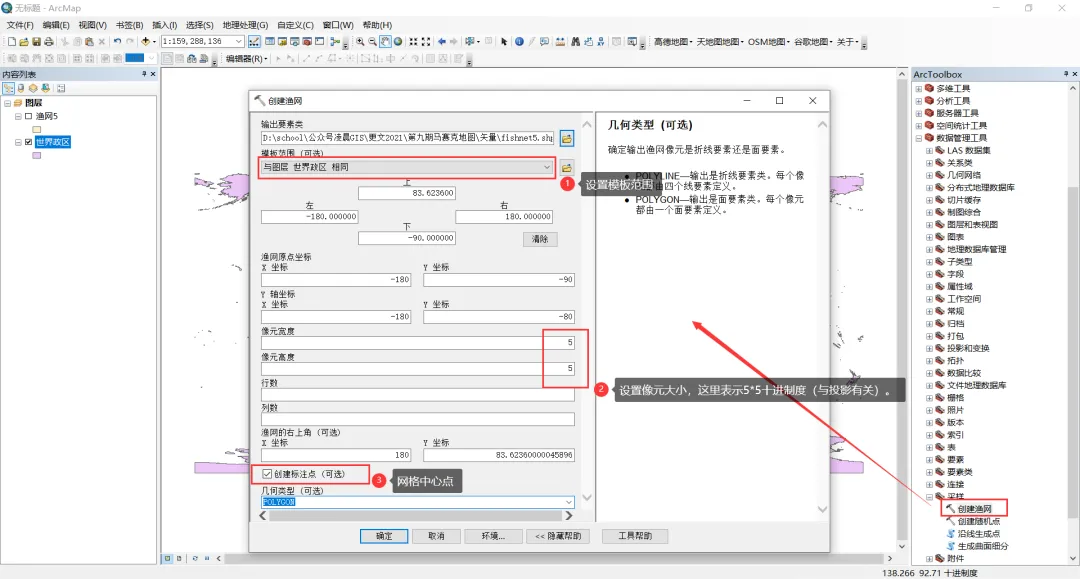Screen dimensions: 1080x579
Task: Expand the 多维工具 toolbox
Action: click(x=918, y=89)
